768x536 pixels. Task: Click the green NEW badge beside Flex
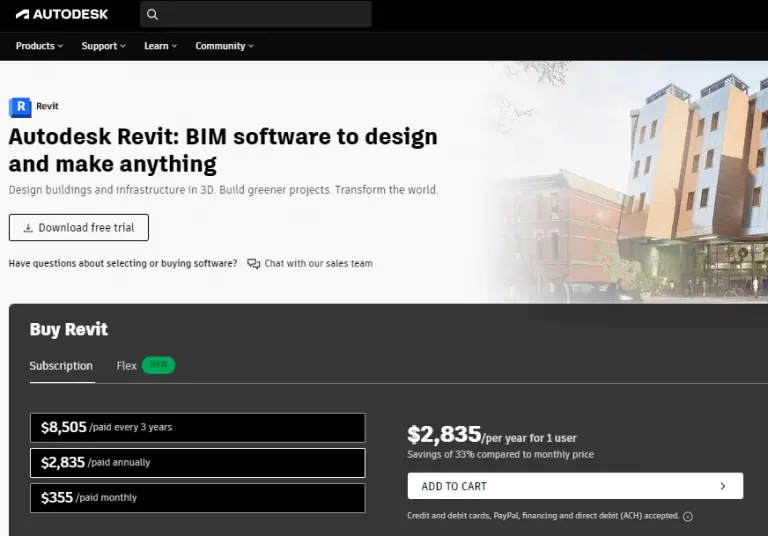point(158,365)
